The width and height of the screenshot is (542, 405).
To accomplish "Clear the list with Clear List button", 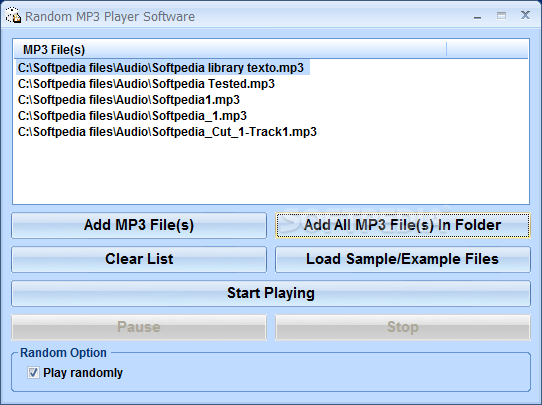I will [139, 259].
